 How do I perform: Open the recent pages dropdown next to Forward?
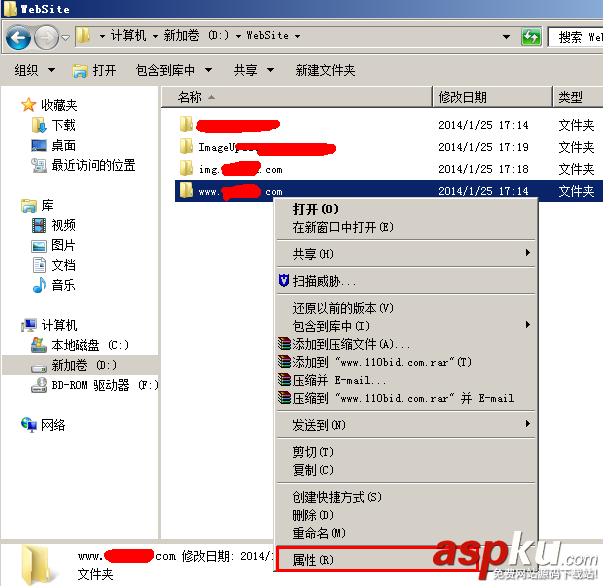click(x=66, y=38)
